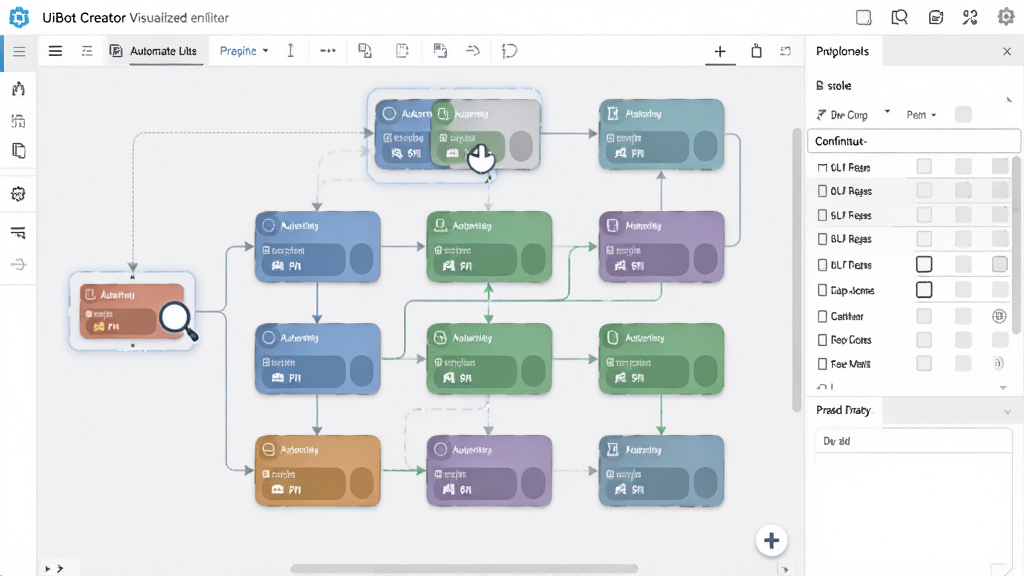This screenshot has height=576, width=1024.
Task: Open the Prepine dropdown
Action: 244,50
